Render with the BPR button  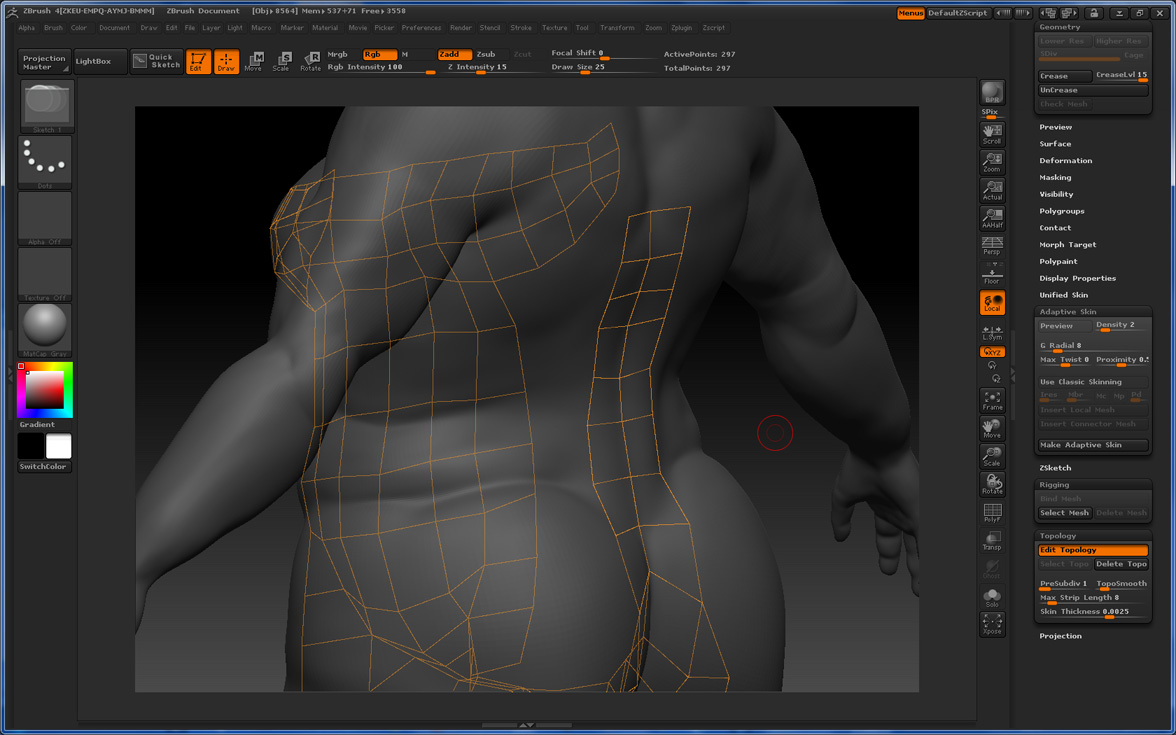[x=992, y=93]
